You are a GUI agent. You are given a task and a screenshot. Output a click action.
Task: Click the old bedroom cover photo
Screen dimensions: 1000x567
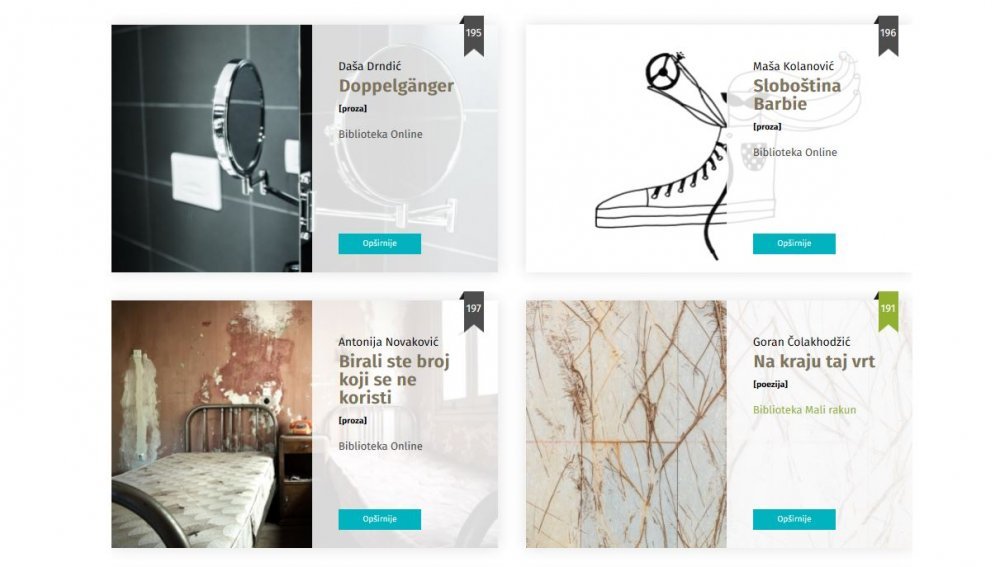click(212, 424)
